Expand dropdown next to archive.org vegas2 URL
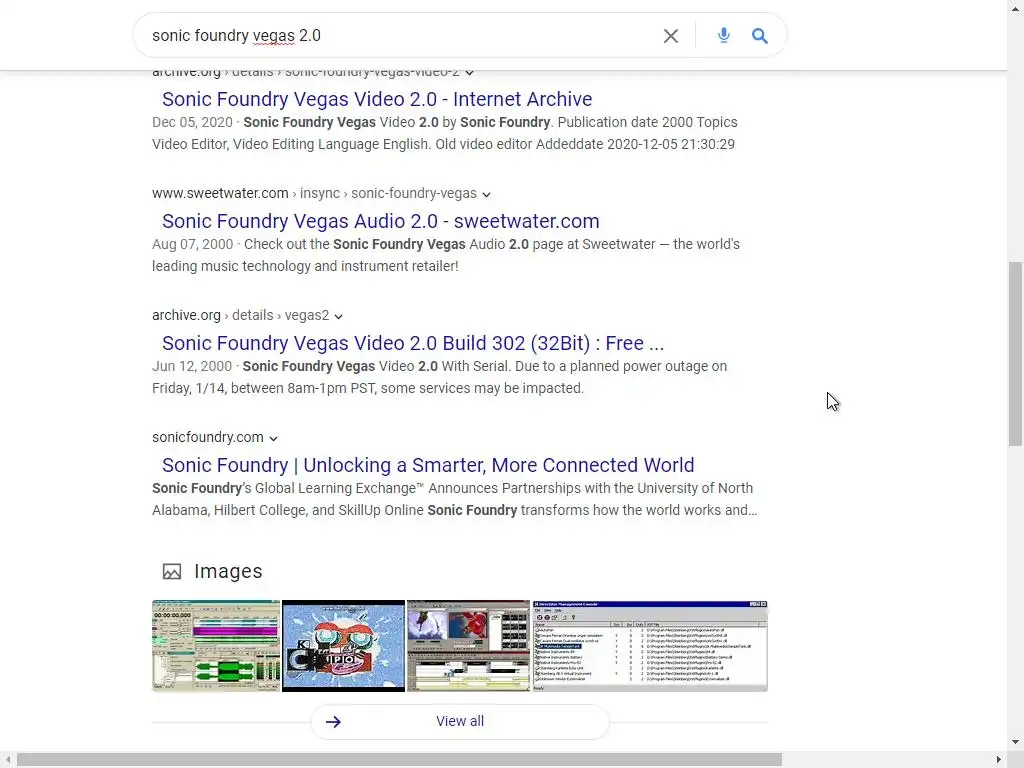The width and height of the screenshot is (1024, 768). coord(338,316)
